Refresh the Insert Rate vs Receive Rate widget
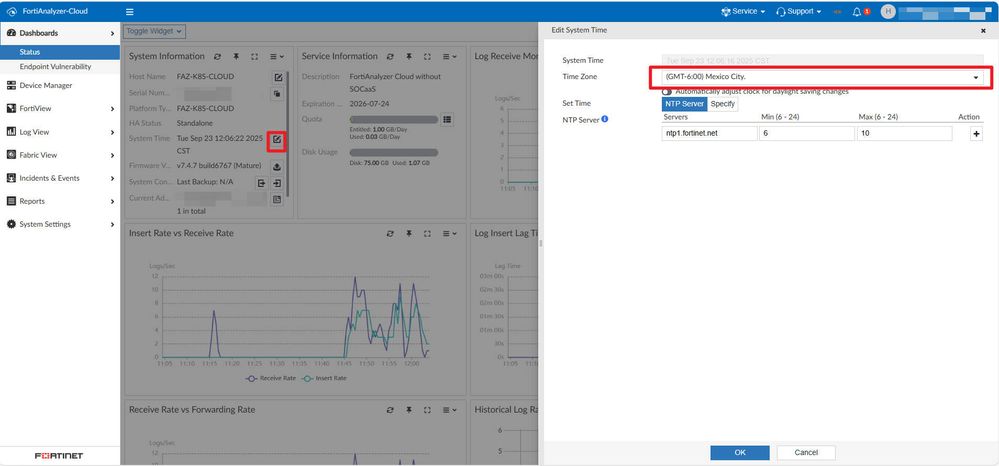Screen dimensions: 999x466 click(391, 233)
